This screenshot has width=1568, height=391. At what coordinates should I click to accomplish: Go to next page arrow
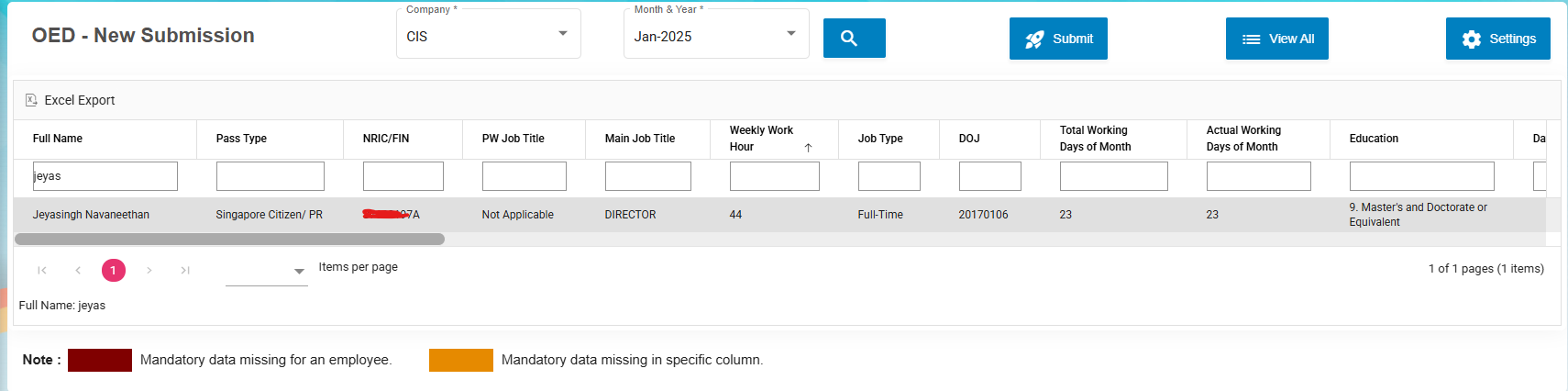tap(149, 270)
